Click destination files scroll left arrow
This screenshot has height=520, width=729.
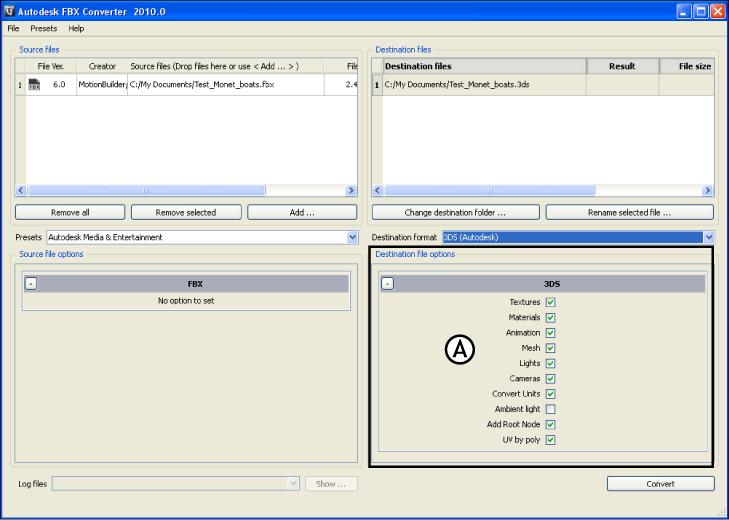click(x=378, y=190)
